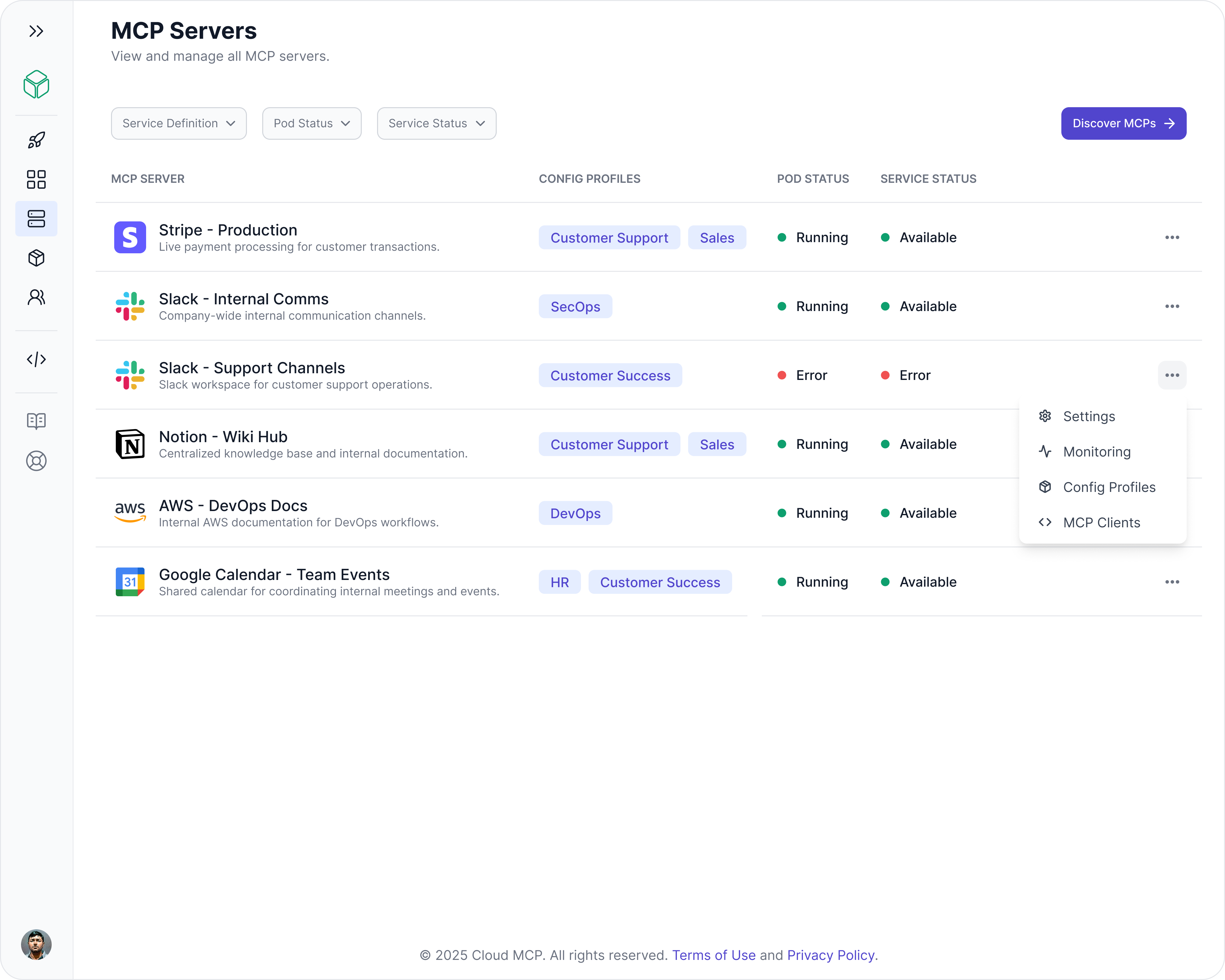The image size is (1225, 980).
Task: Open Notion - Wiki Hub server name
Action: (x=223, y=436)
